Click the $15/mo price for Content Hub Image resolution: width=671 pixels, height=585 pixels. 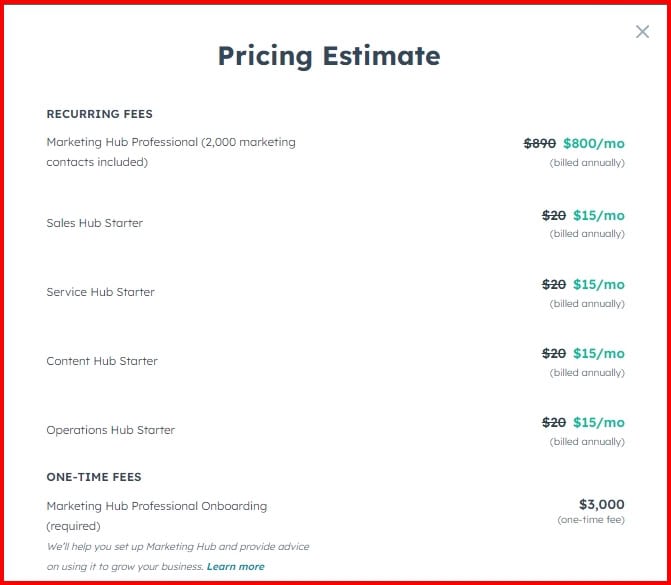599,353
